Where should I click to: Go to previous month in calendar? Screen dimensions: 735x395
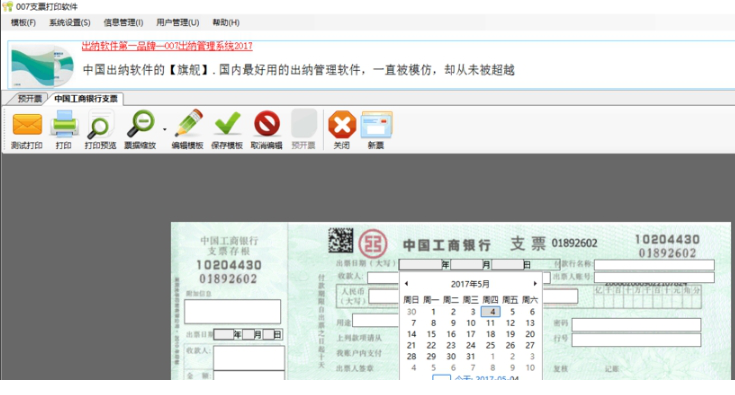pos(406,283)
